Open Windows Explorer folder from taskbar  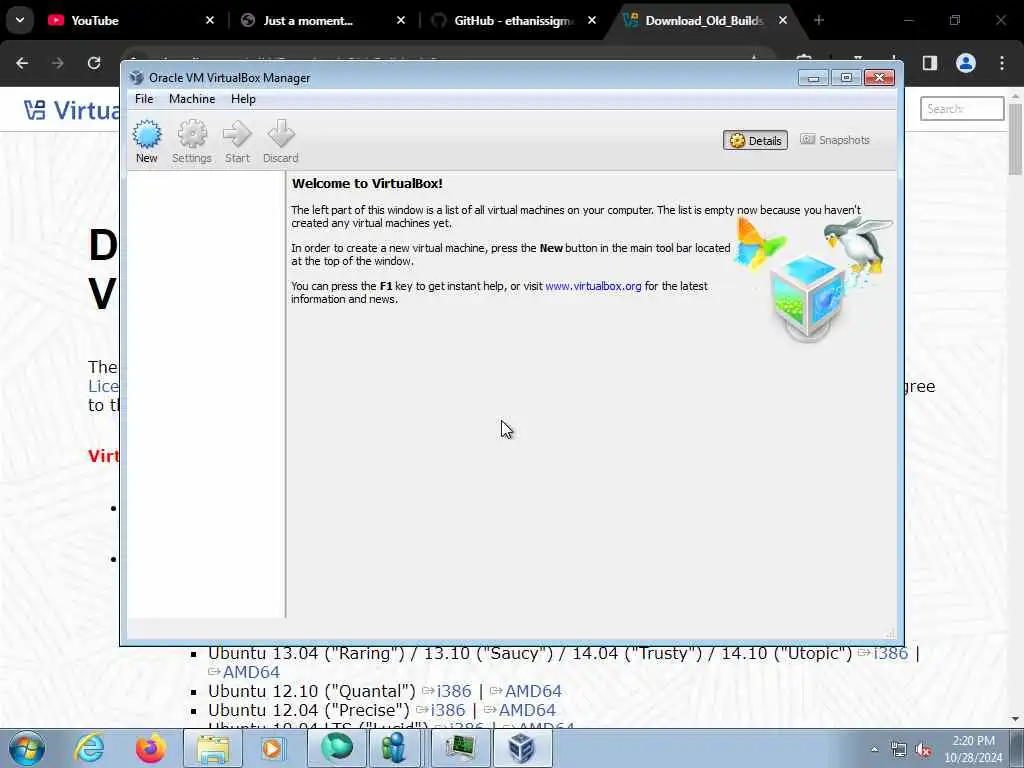(213, 748)
